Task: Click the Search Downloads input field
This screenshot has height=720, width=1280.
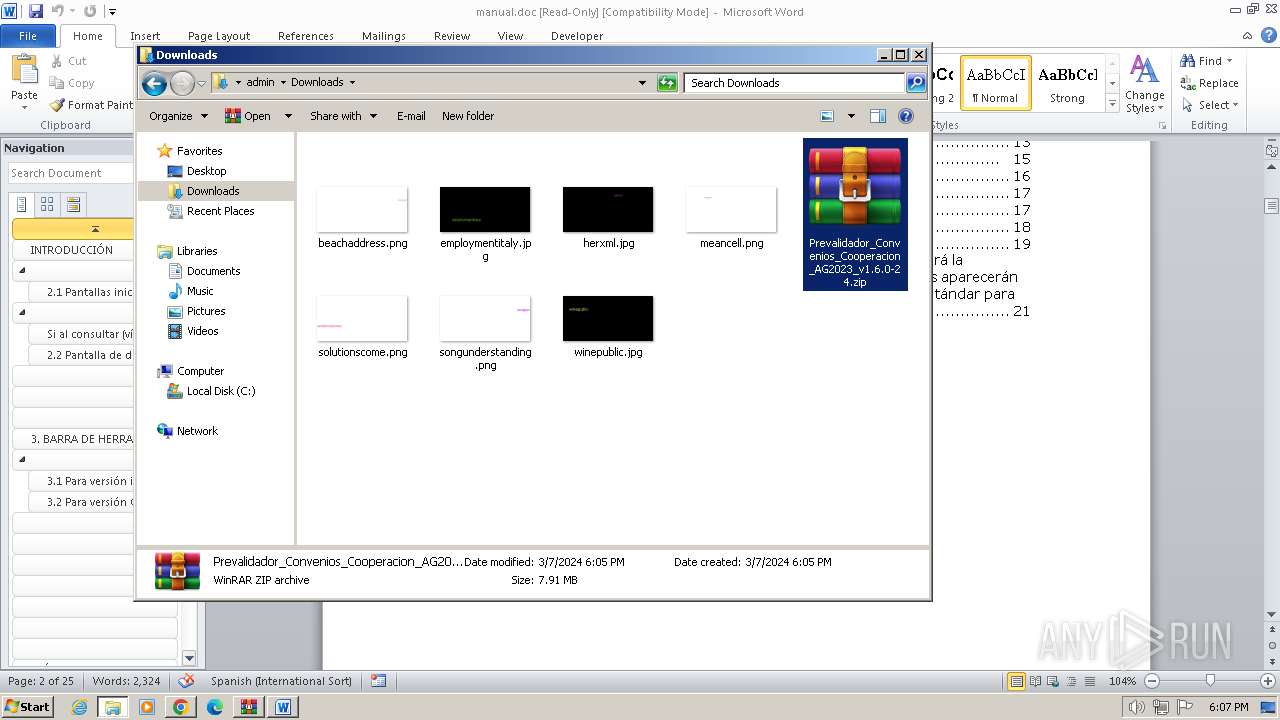Action: [794, 83]
